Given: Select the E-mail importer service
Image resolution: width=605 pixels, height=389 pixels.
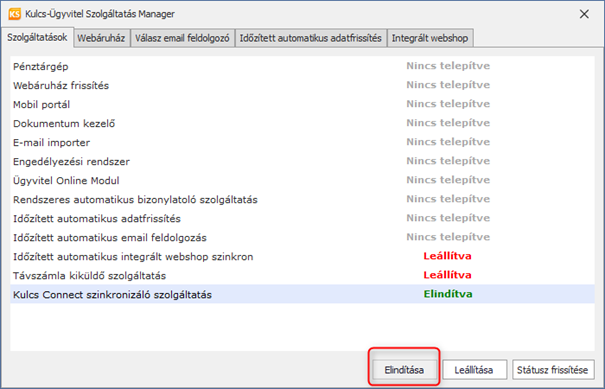Looking at the screenshot, I should tap(302, 142).
